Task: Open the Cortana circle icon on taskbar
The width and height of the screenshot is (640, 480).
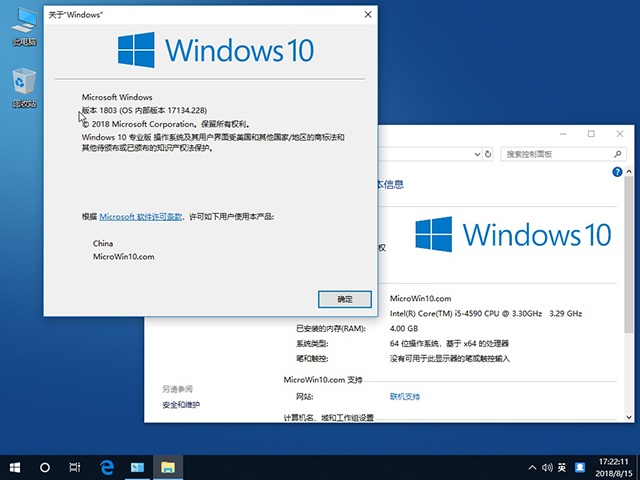Action: click(45, 467)
